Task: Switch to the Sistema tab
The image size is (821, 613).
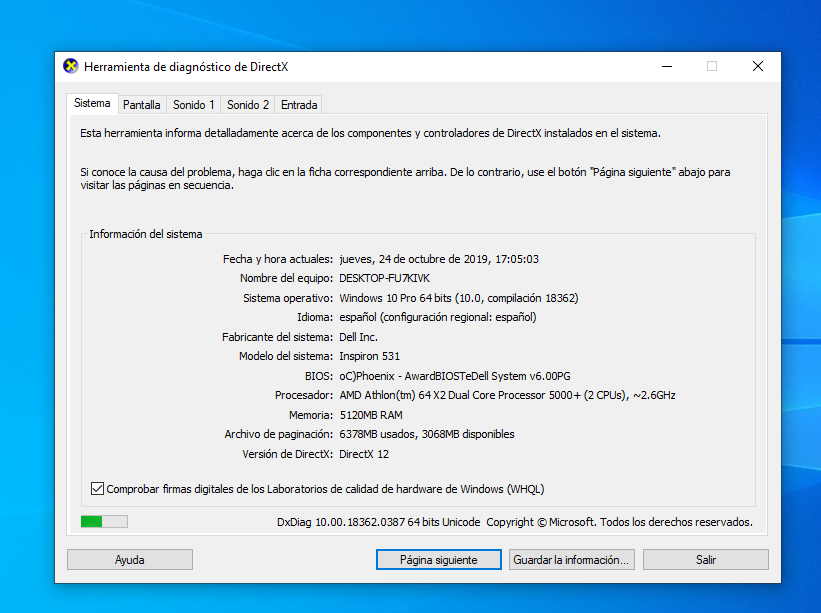Action: pos(92,103)
